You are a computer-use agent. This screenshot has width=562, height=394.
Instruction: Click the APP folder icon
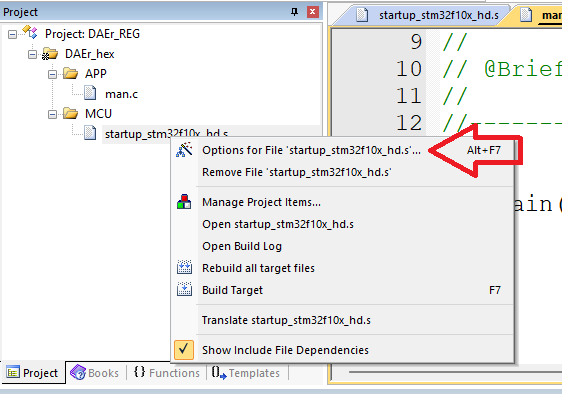point(70,73)
